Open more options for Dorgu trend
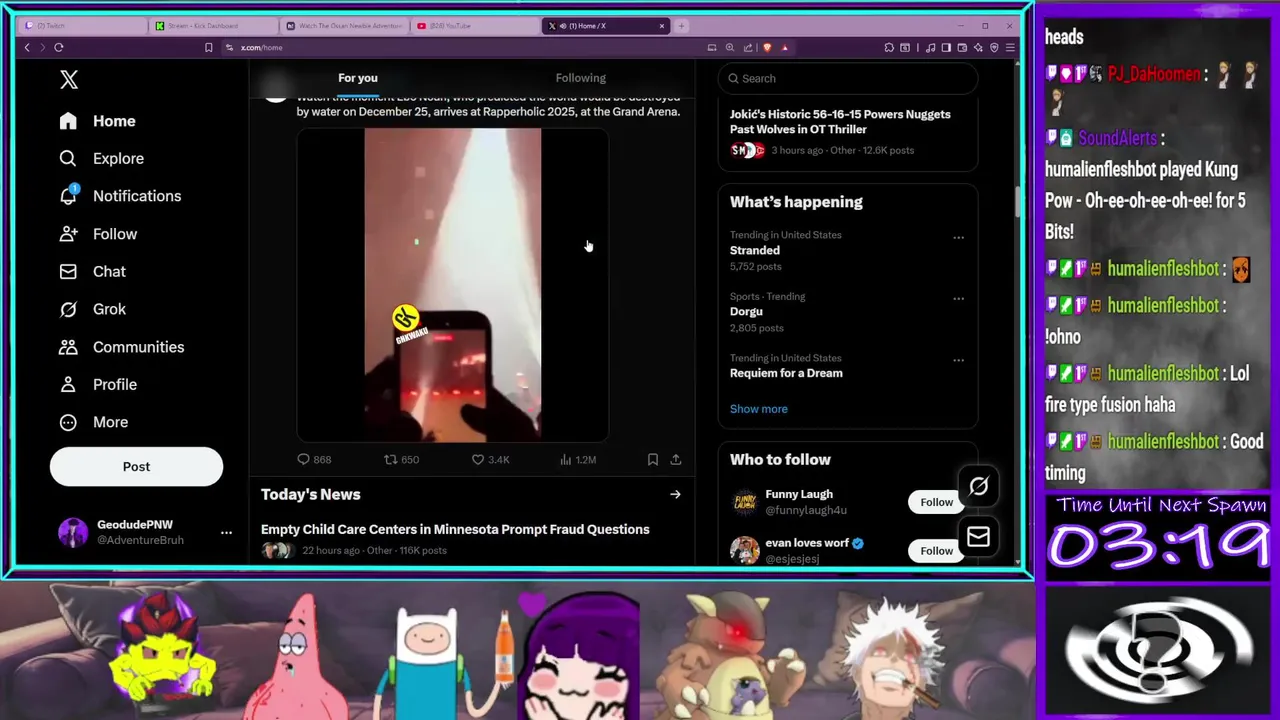The height and width of the screenshot is (720, 1280). [958, 299]
